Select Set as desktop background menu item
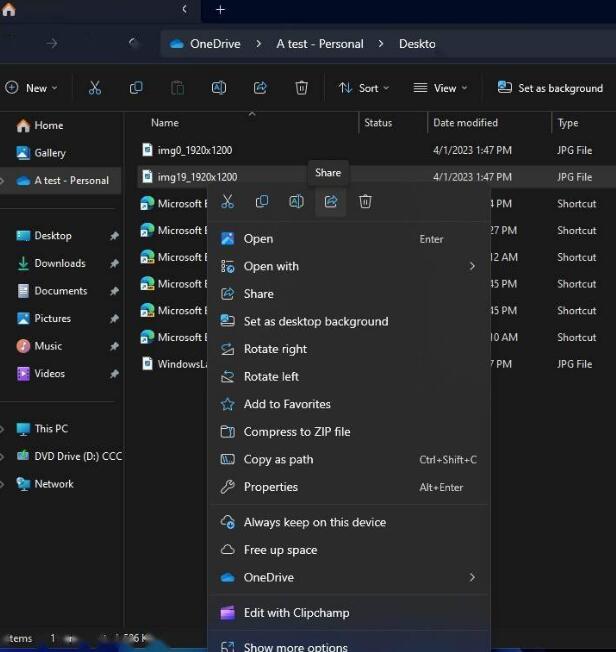 [315, 321]
